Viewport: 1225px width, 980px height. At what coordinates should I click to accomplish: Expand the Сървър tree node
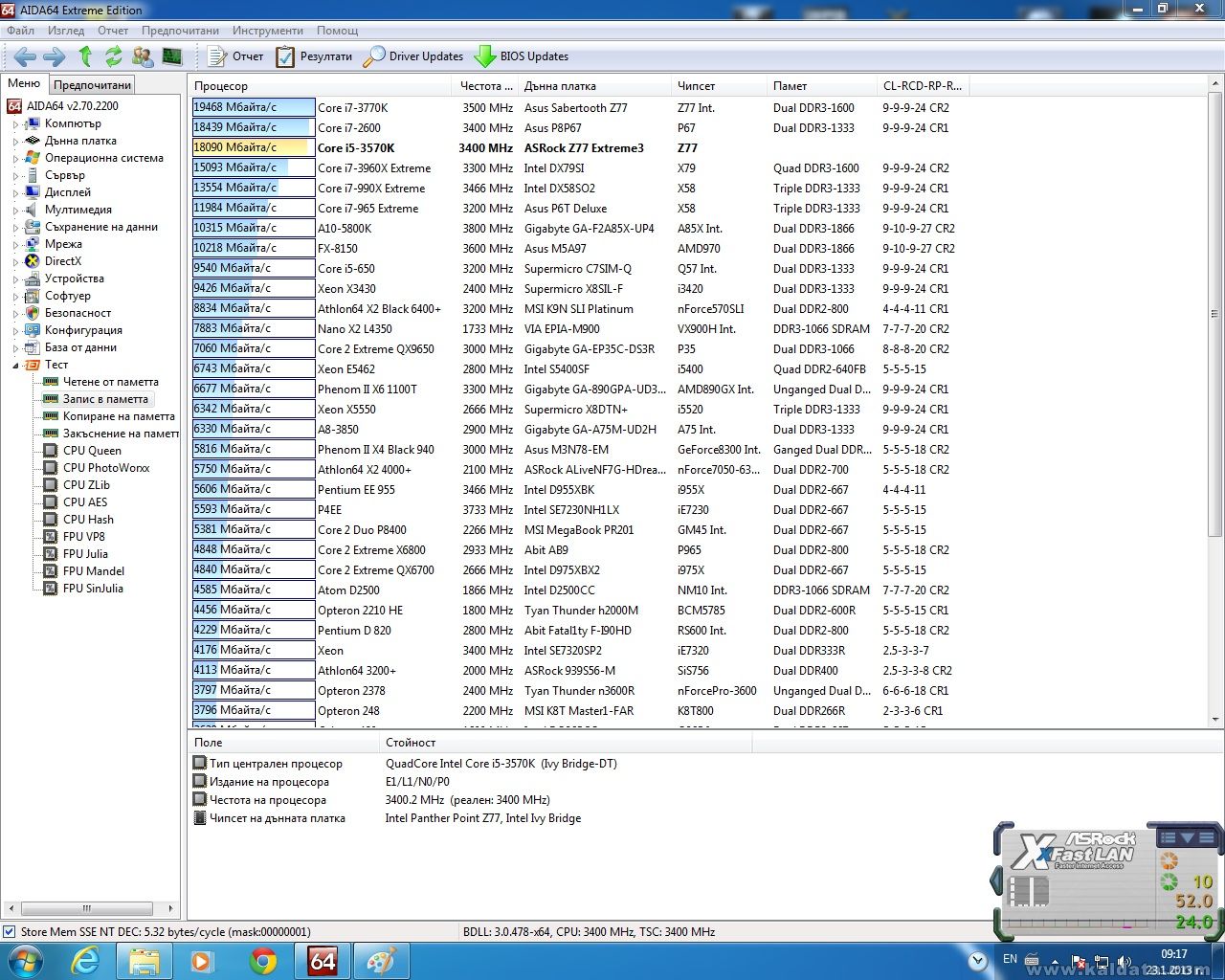click(x=15, y=176)
